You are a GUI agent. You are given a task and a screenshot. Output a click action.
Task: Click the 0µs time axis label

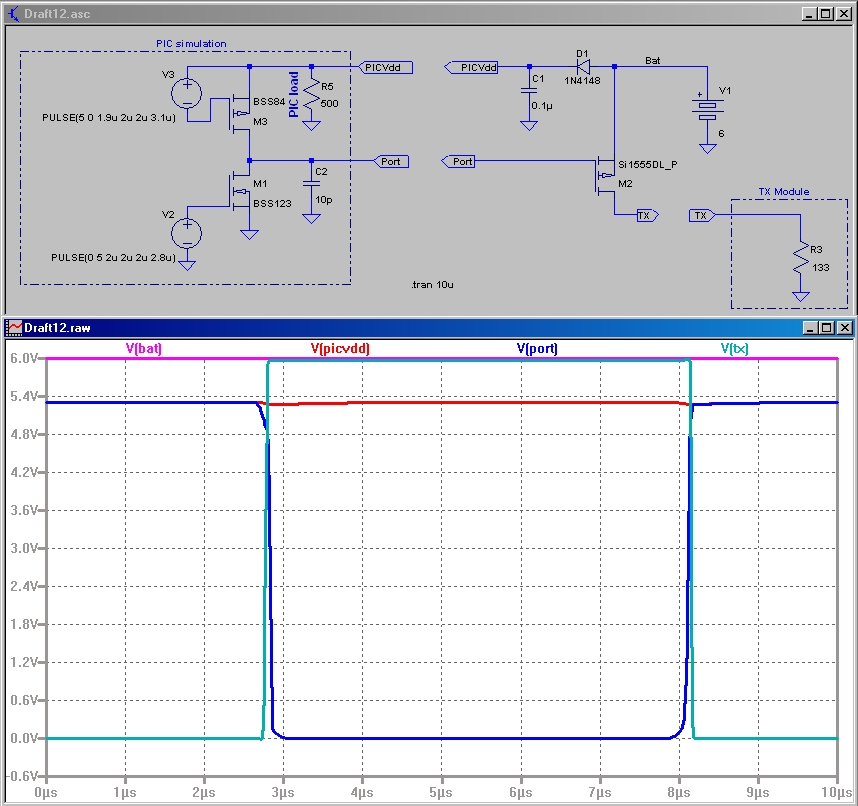[46, 792]
